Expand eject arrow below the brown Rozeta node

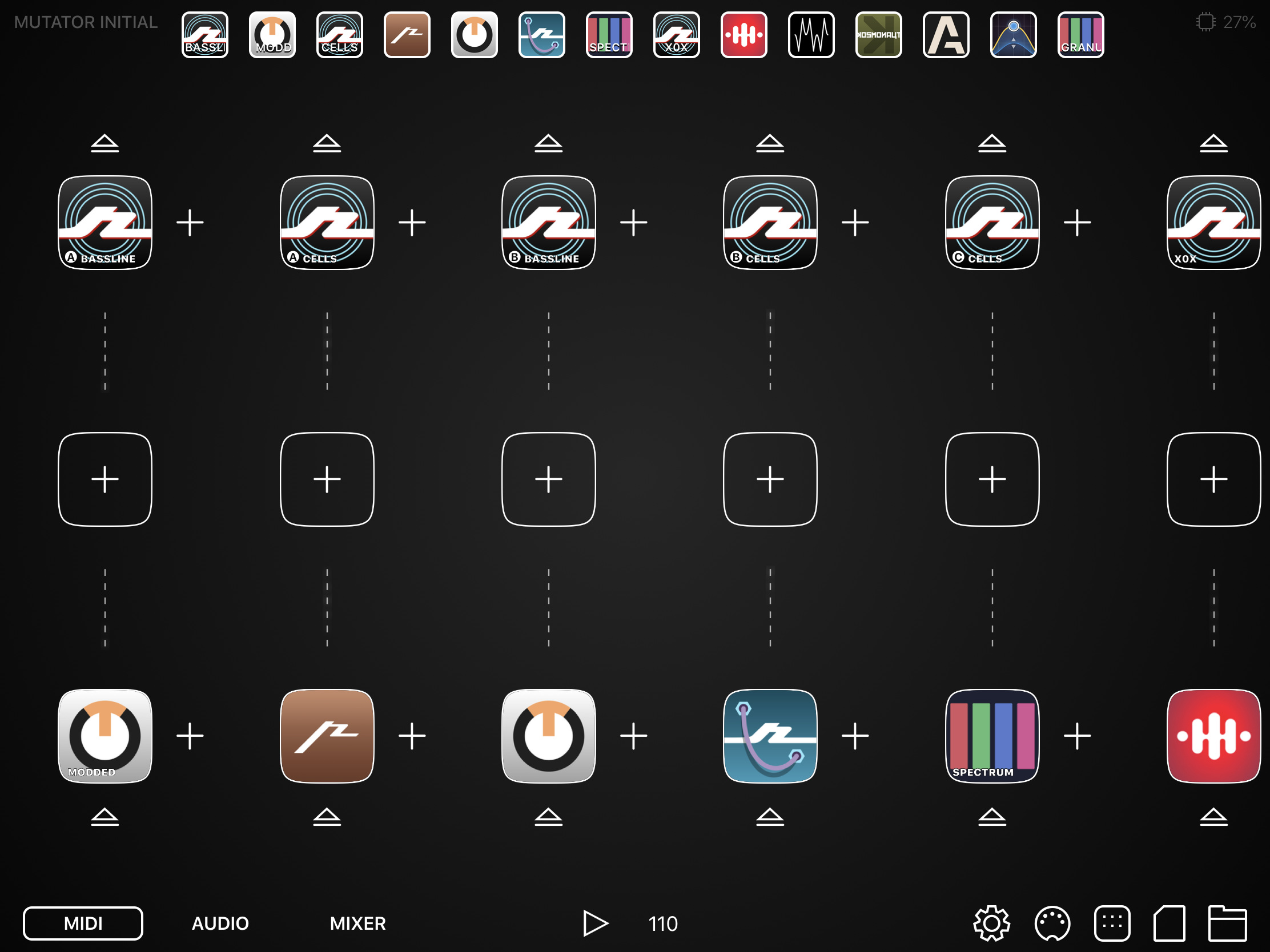point(327,817)
